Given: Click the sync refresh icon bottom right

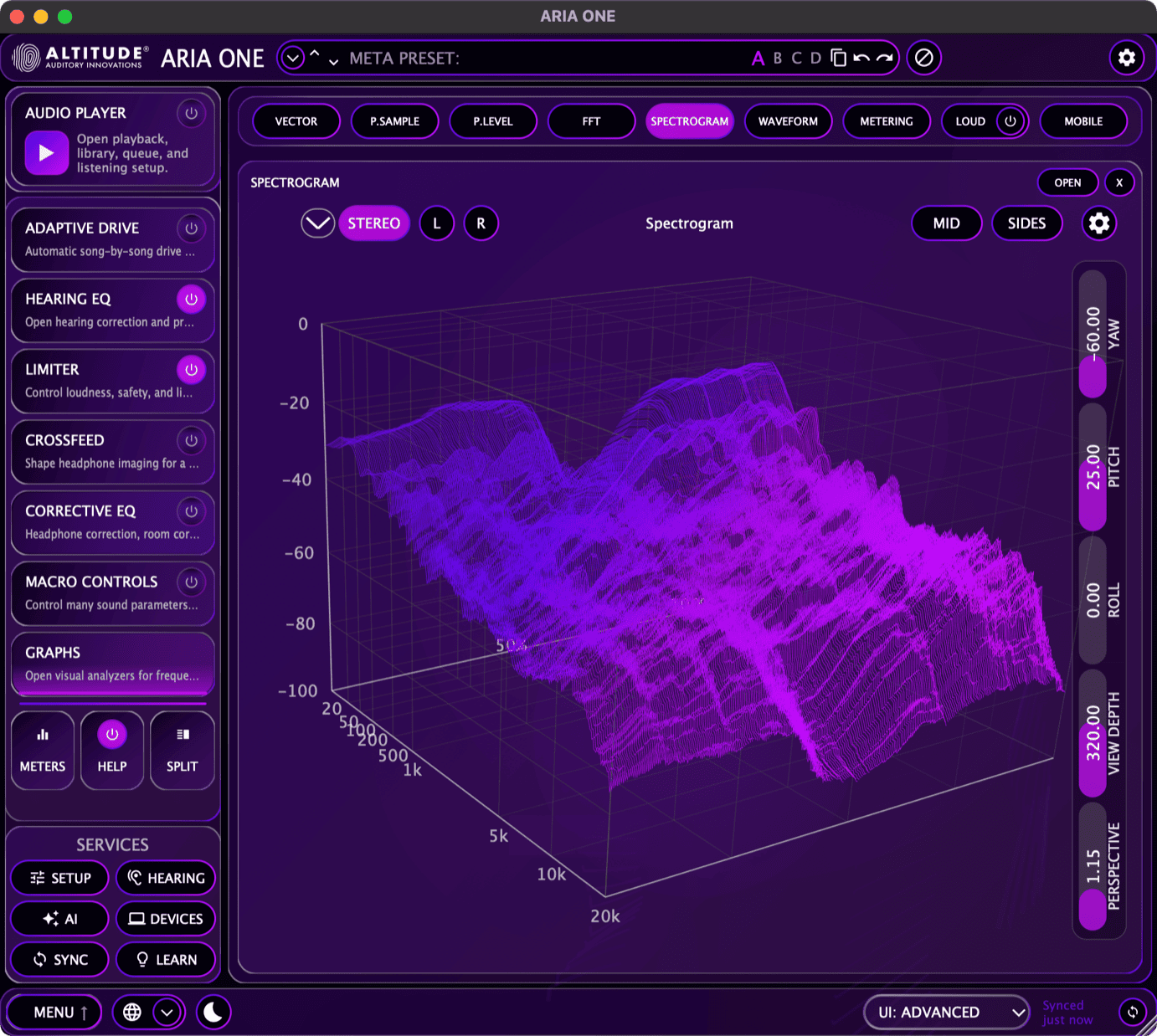Looking at the screenshot, I should click(x=1133, y=1013).
